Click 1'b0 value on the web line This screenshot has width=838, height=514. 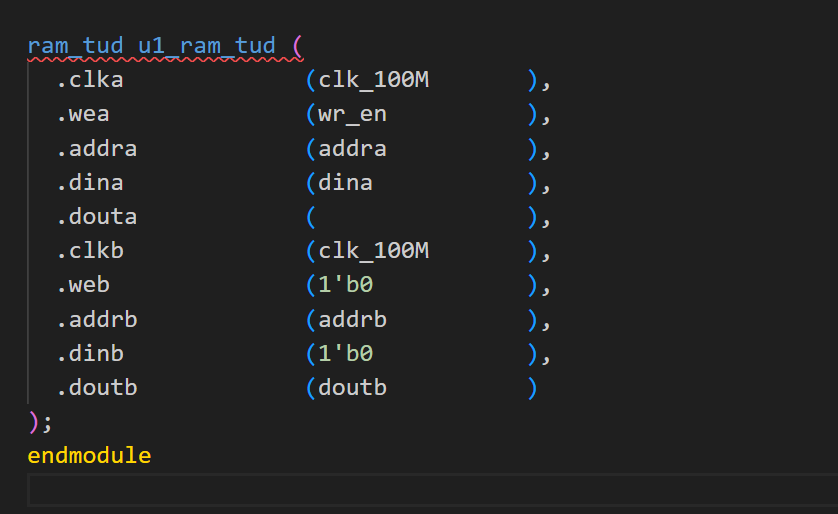coord(346,285)
